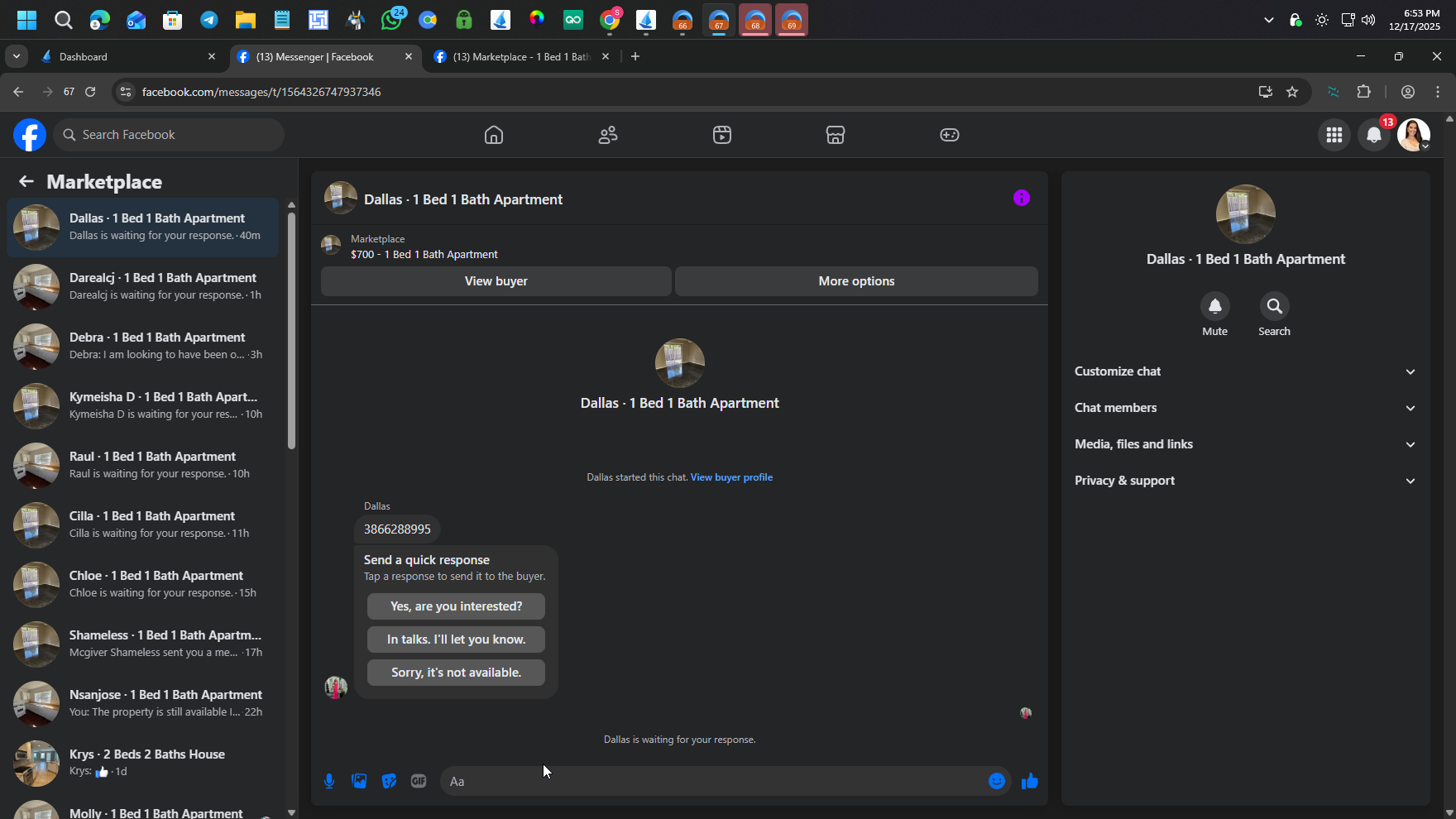Image resolution: width=1456 pixels, height=819 pixels.
Task: Open Facebook Home icon in top navigation
Action: (x=494, y=135)
